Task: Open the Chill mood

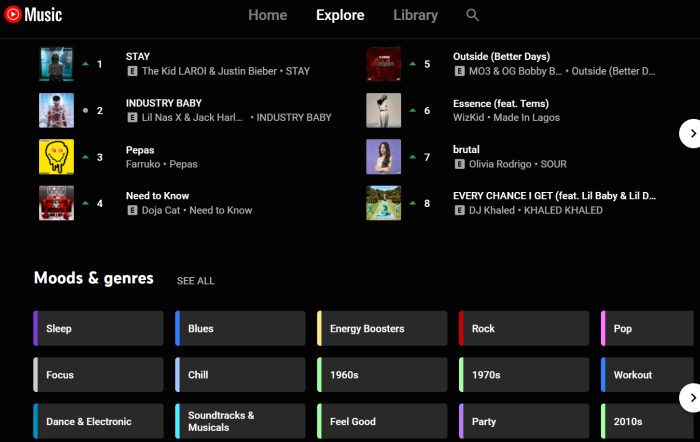Action: point(240,375)
